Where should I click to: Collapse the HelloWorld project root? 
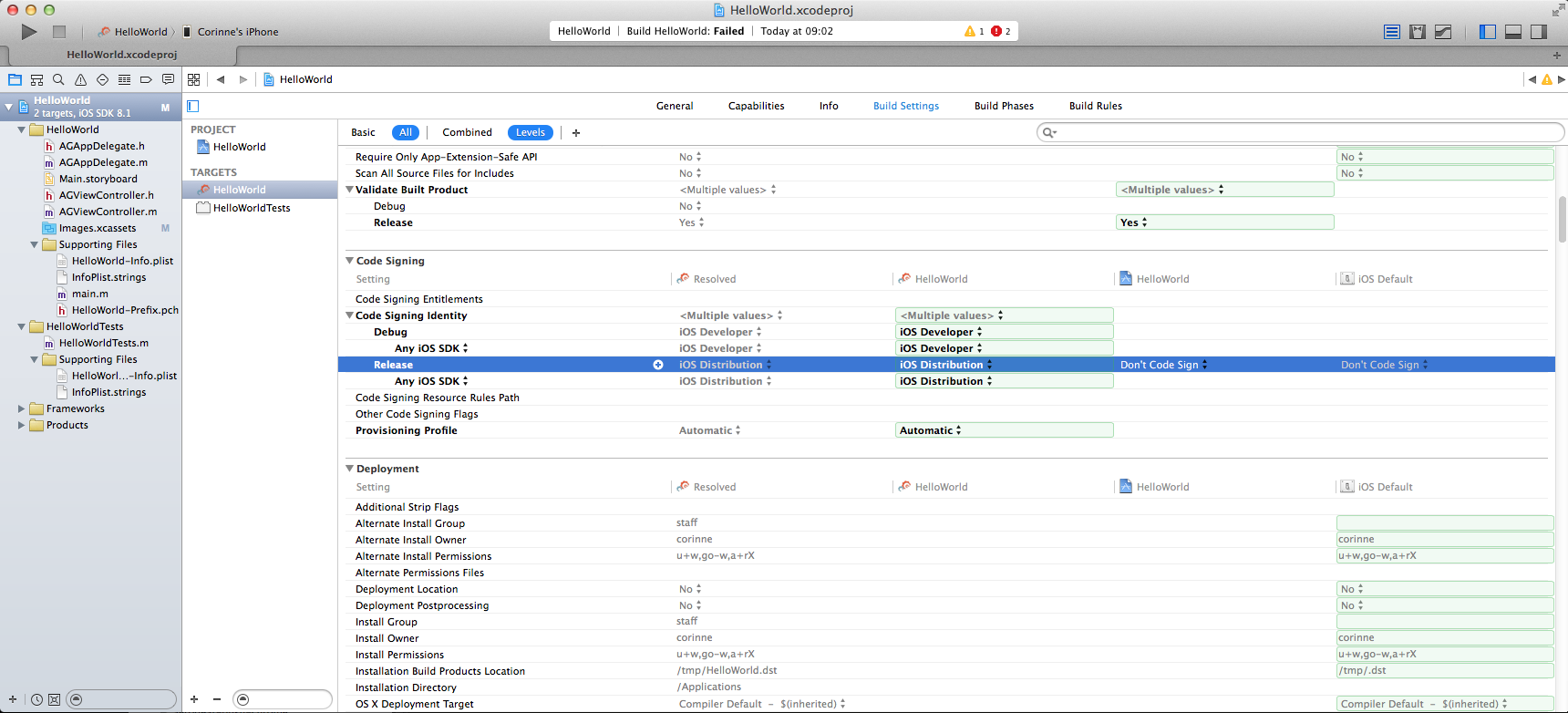pos(9,107)
